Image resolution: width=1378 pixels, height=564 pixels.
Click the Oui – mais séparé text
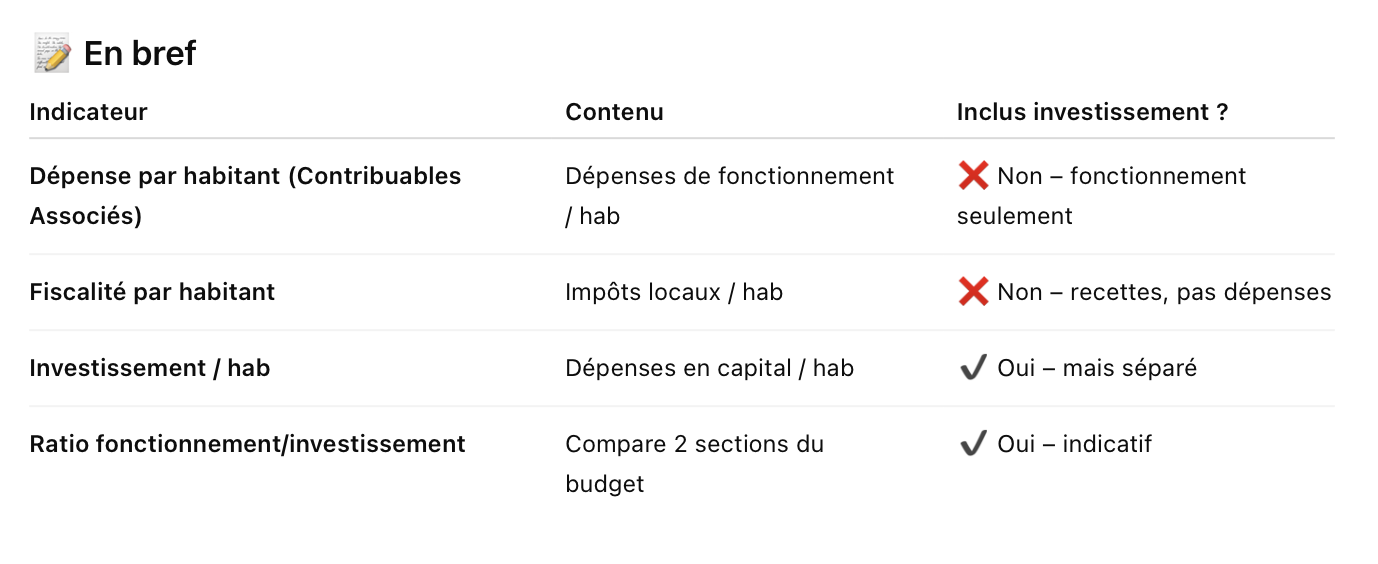tap(1096, 368)
